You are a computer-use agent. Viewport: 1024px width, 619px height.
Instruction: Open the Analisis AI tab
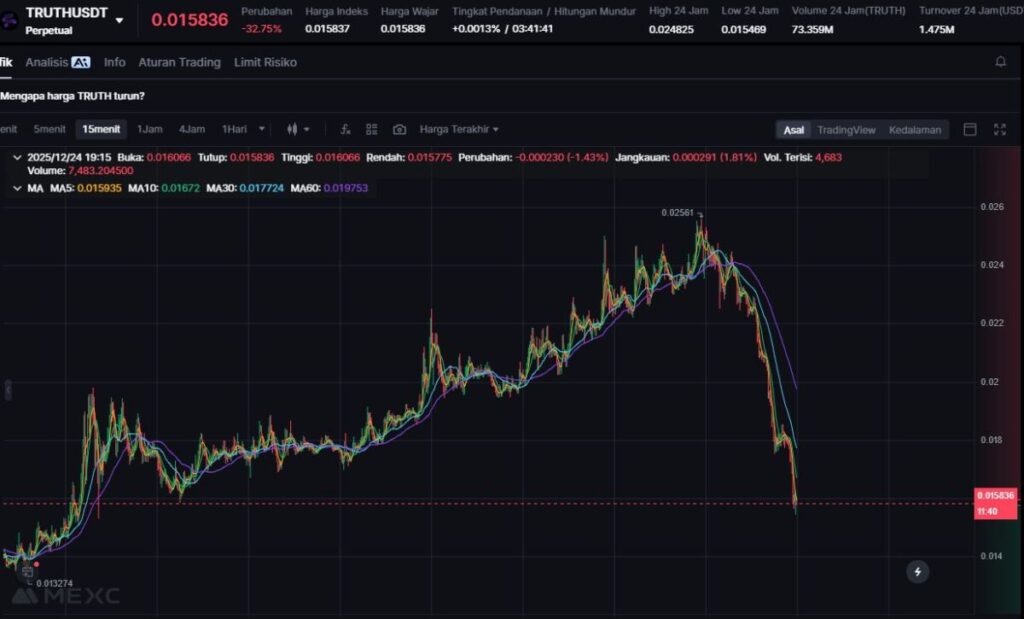pos(58,62)
